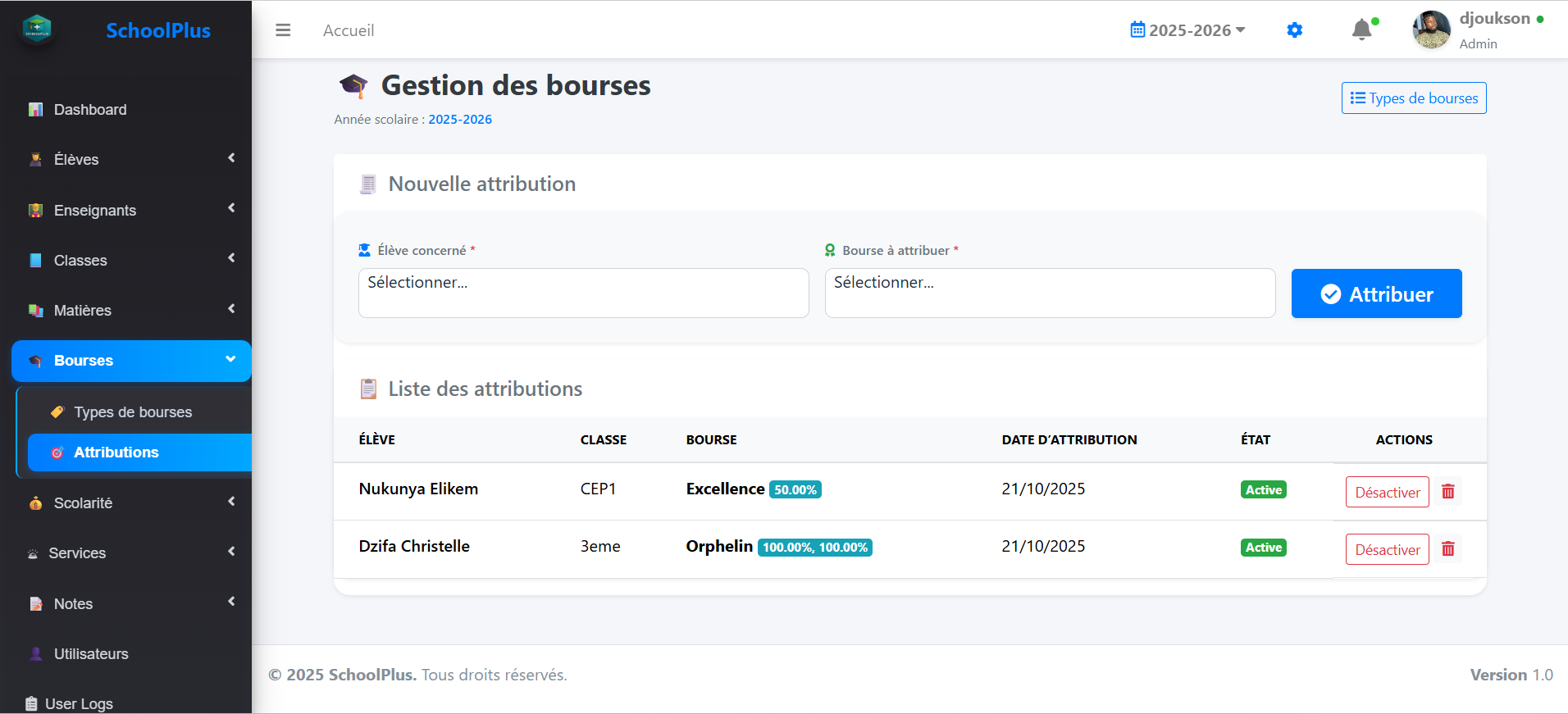Screen dimensions: 1568x714
Task: Open the settings gear icon
Action: (1294, 30)
